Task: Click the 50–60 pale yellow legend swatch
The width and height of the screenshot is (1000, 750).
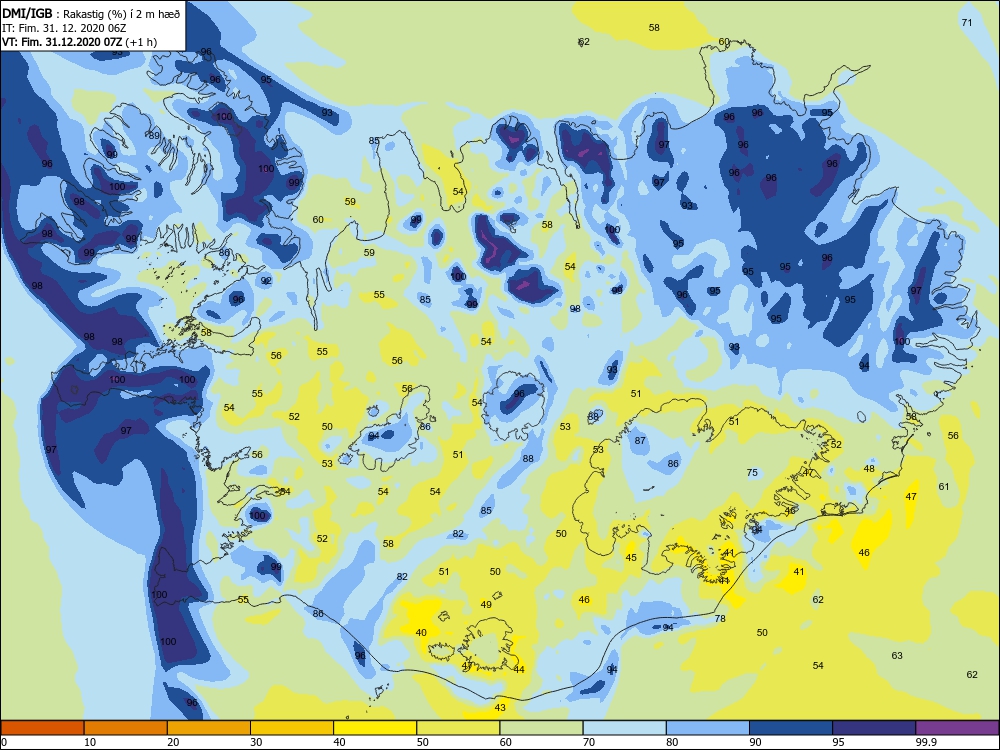Action: pos(458,728)
